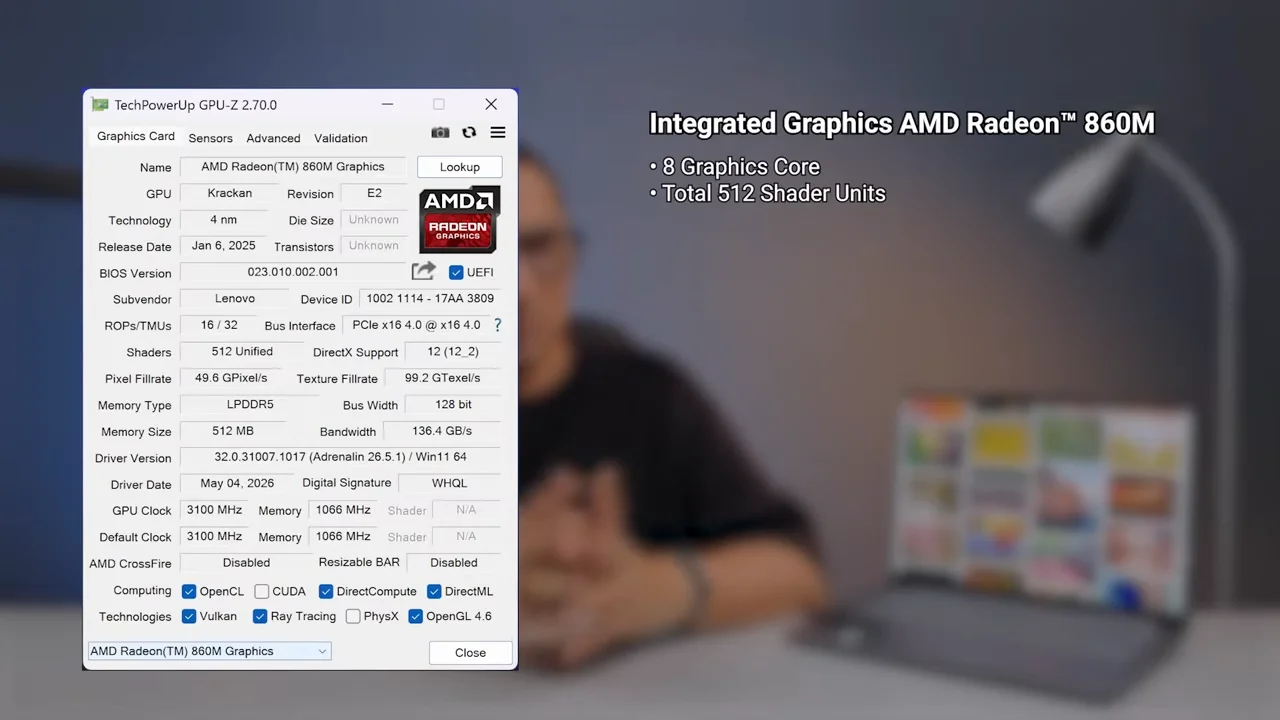Click the GPU-Z title bar app icon
The width and height of the screenshot is (1280, 720).
(100, 104)
